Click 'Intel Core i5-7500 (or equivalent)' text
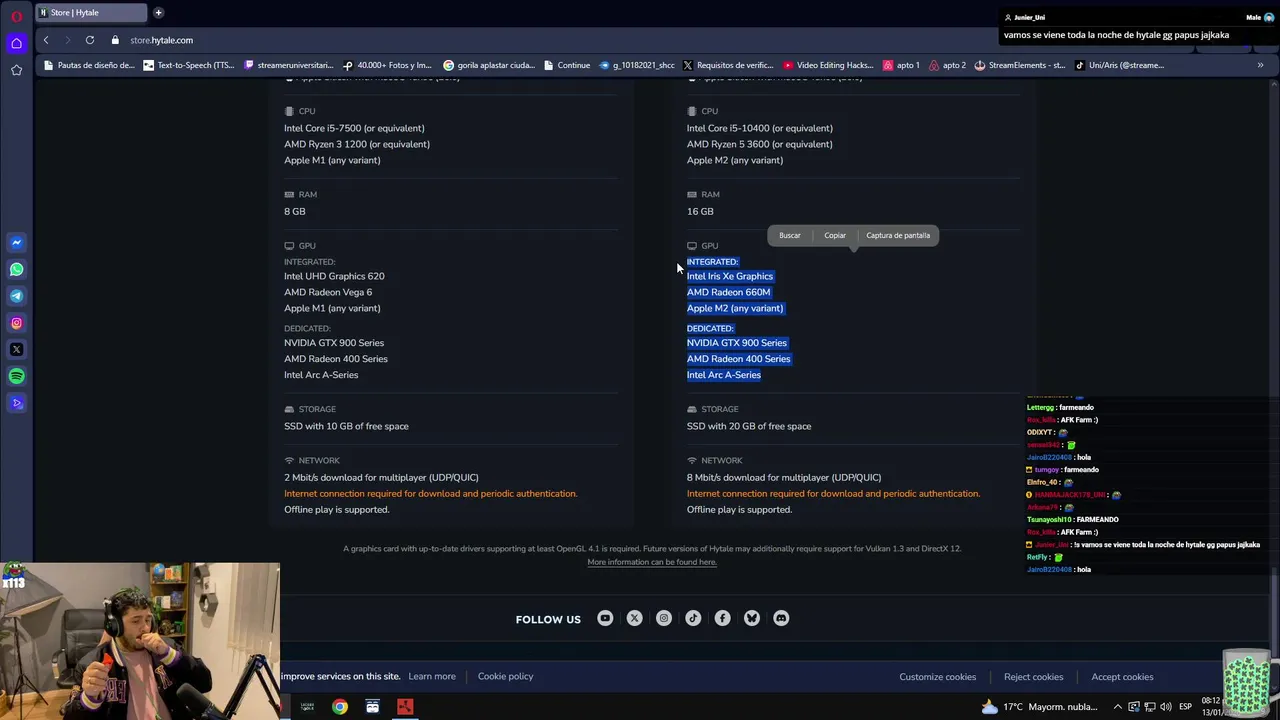The height and width of the screenshot is (720, 1280). [354, 128]
